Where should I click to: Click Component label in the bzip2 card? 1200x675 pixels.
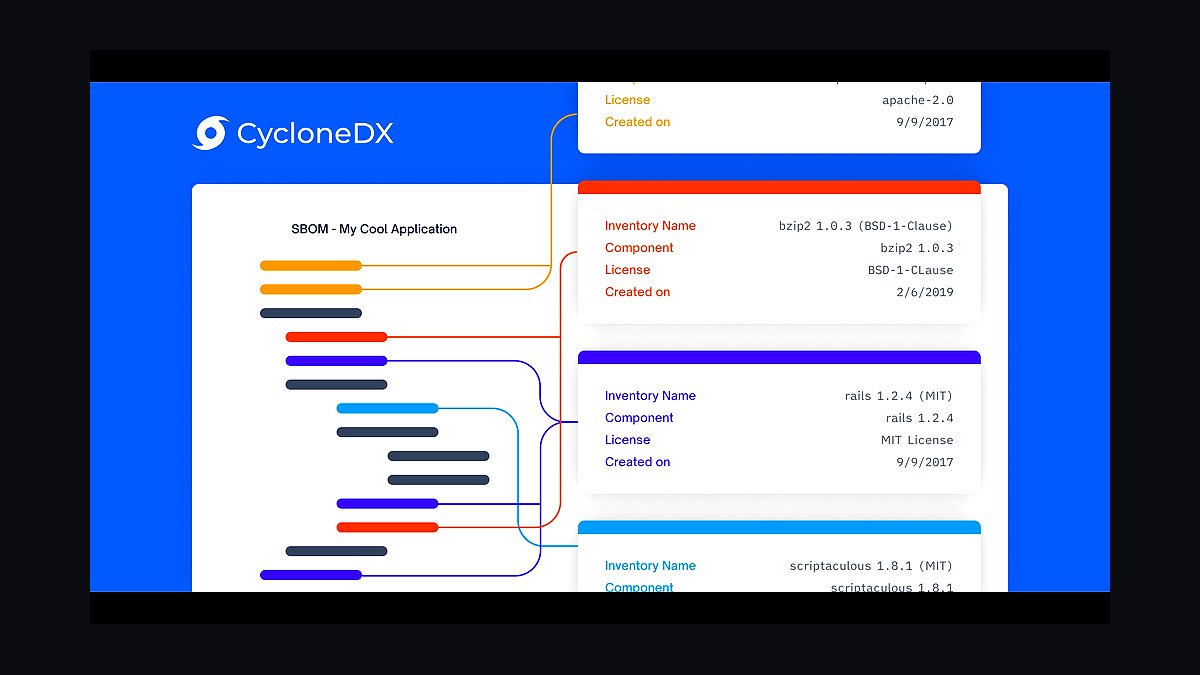[639, 248]
